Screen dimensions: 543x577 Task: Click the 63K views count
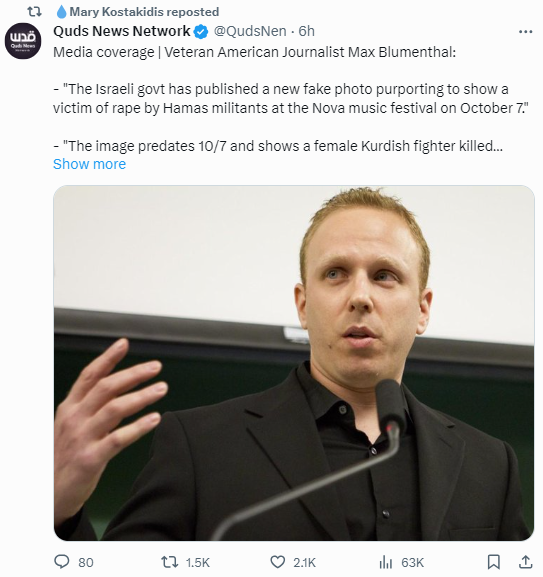(x=413, y=562)
